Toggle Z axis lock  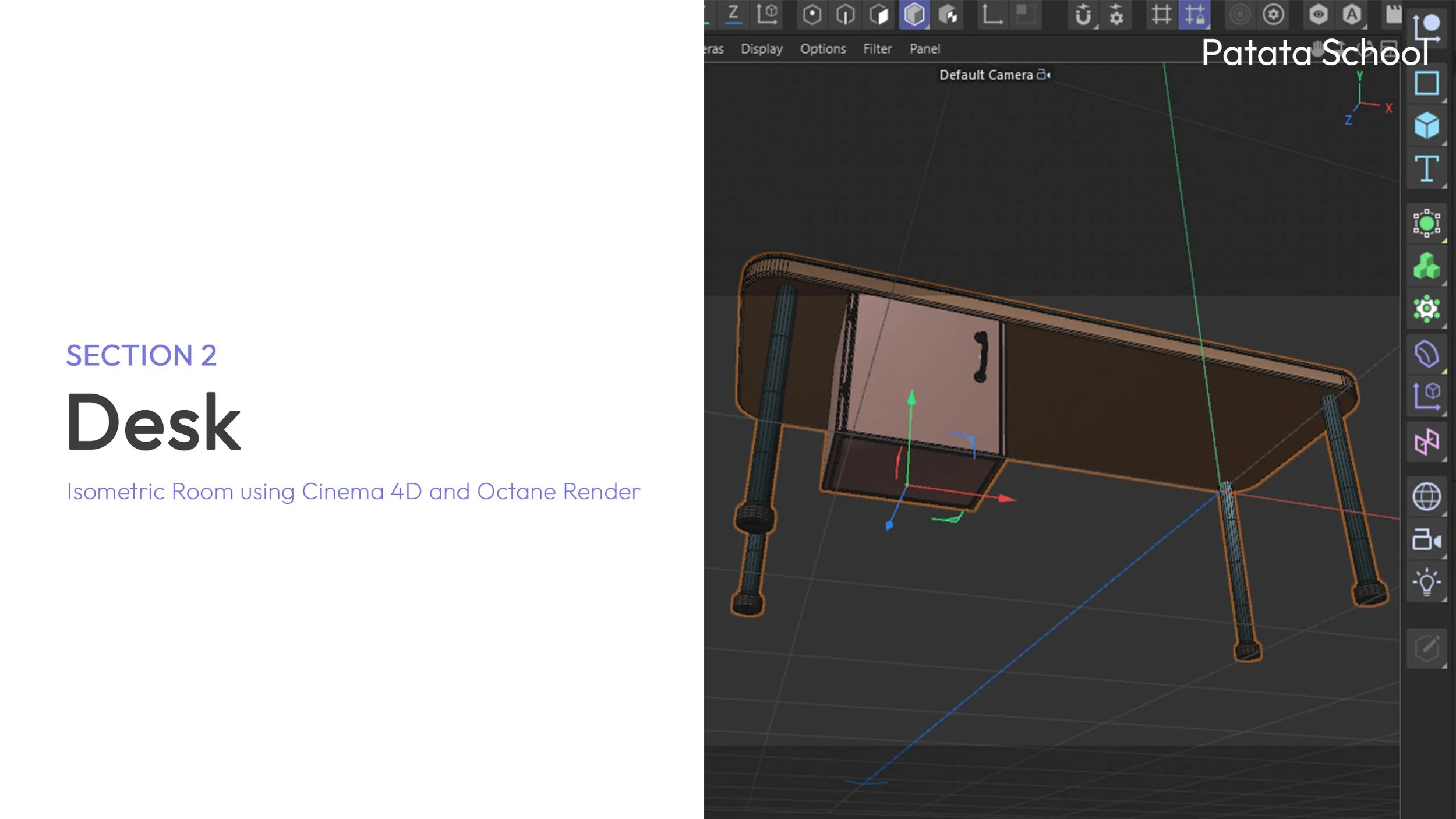point(733,14)
